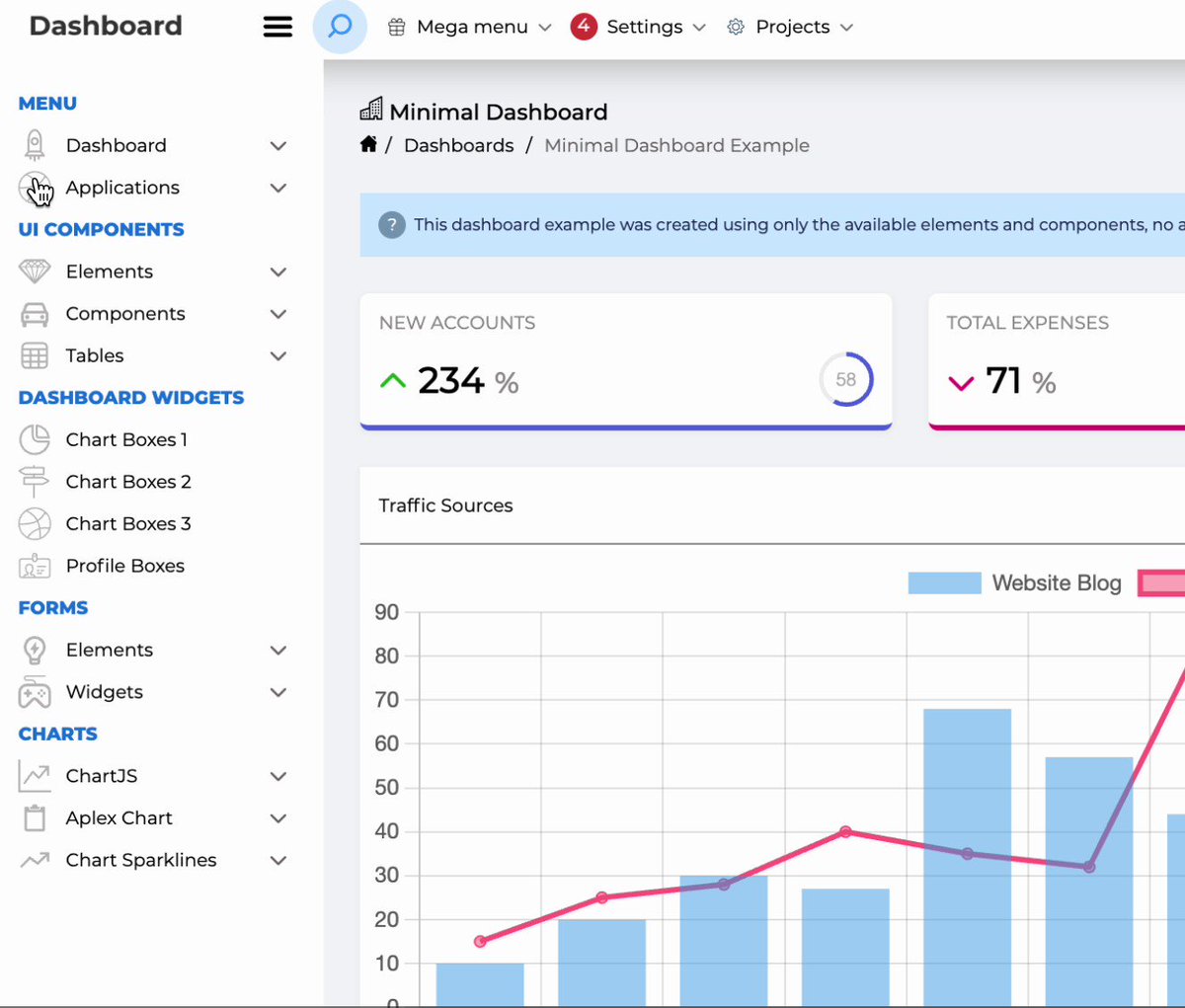Click the Minimal Dashboard Example breadcrumb text
Viewport: 1185px width, 1008px height.
tap(676, 145)
